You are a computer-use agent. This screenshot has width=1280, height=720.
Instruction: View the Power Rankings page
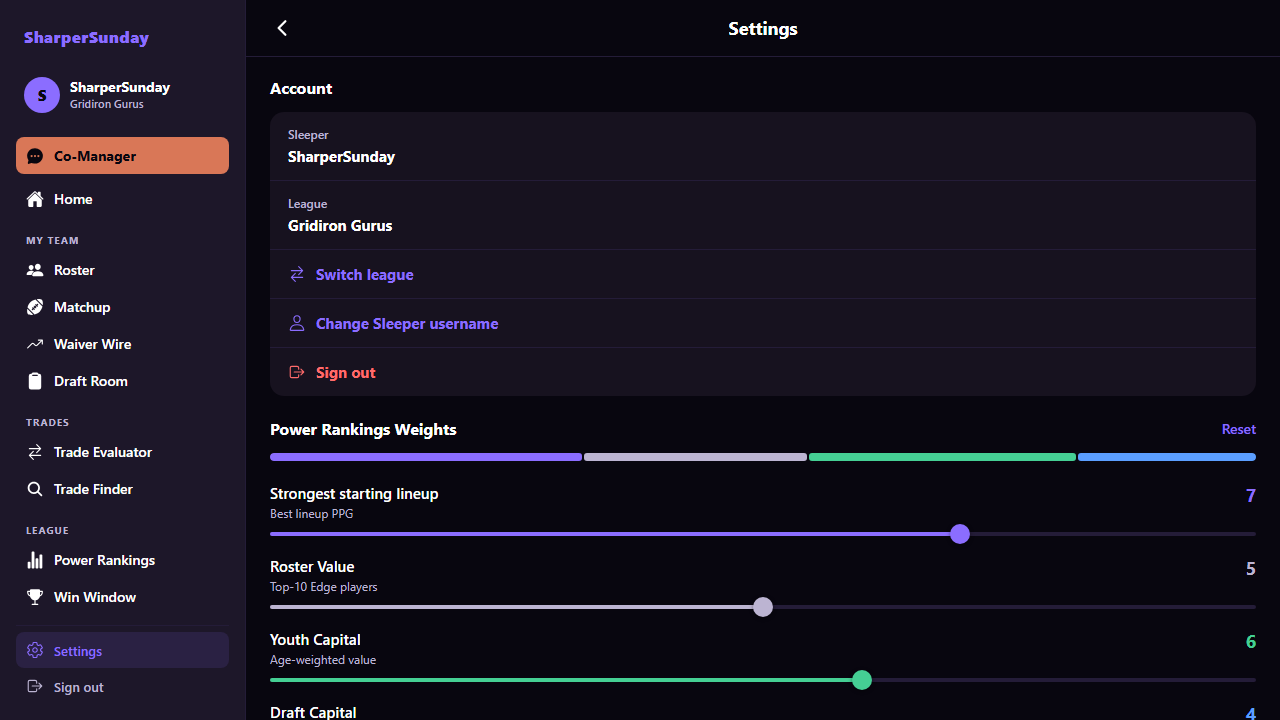point(122,560)
